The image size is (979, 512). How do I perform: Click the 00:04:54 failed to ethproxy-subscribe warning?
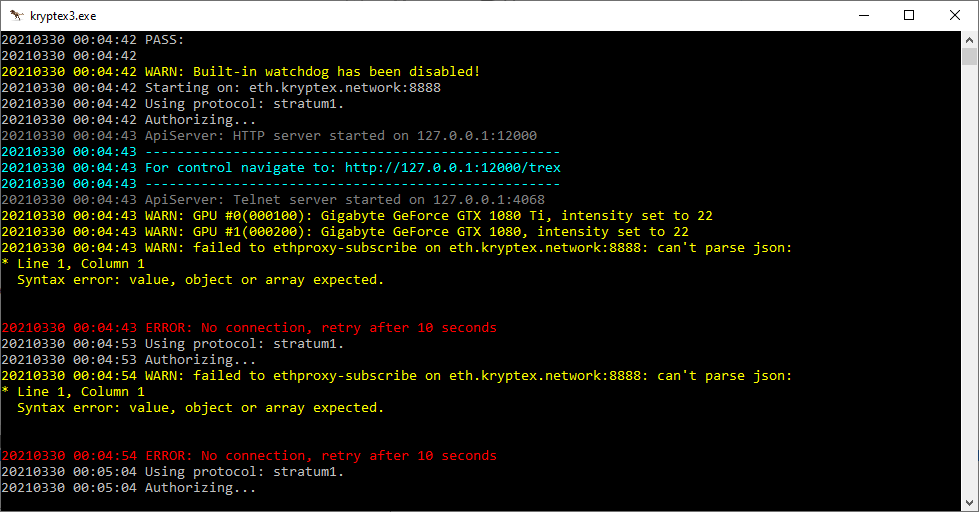(396, 375)
